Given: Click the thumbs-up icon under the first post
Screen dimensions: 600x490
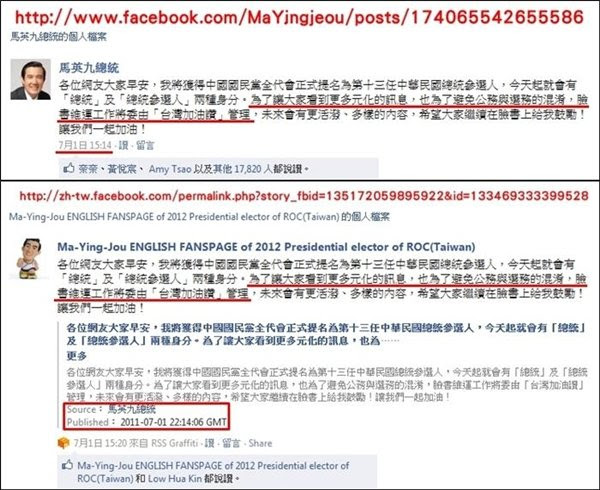Looking at the screenshot, I should [x=69, y=168].
